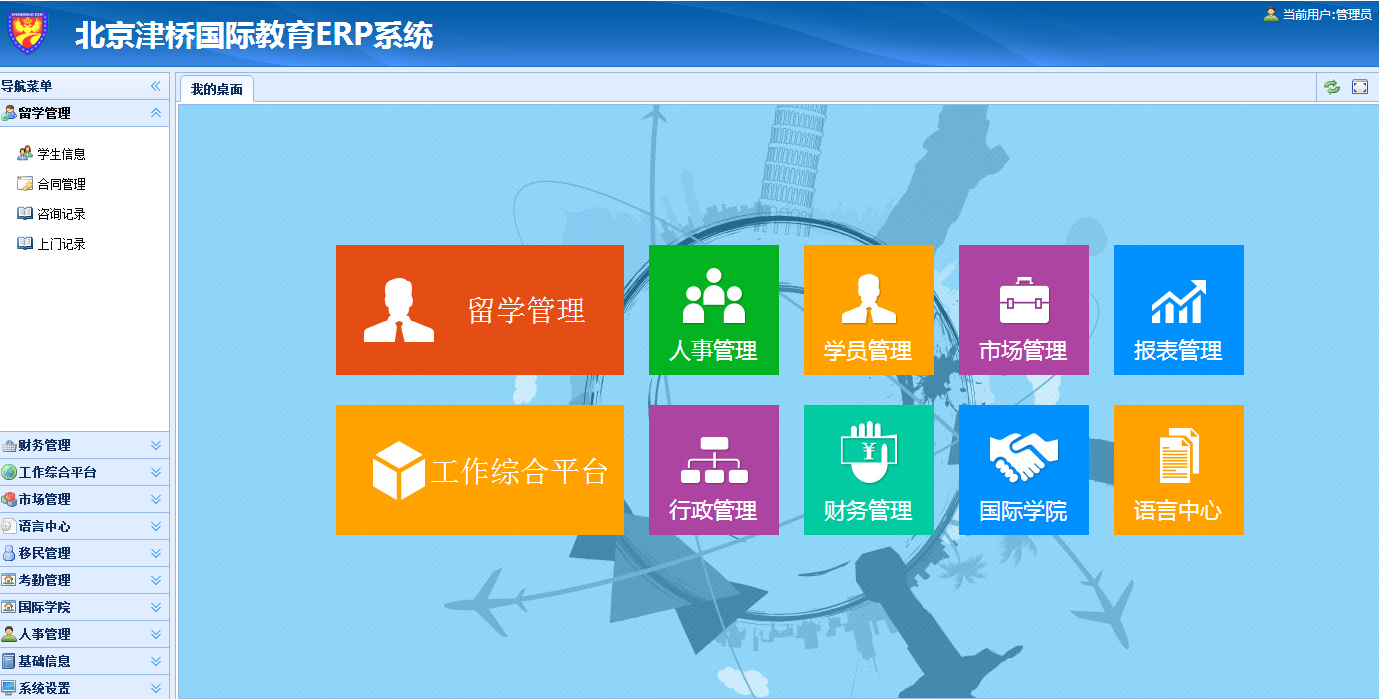Open the 报表管理 chart tile
The width and height of the screenshot is (1379, 699).
pyautogui.click(x=1178, y=310)
